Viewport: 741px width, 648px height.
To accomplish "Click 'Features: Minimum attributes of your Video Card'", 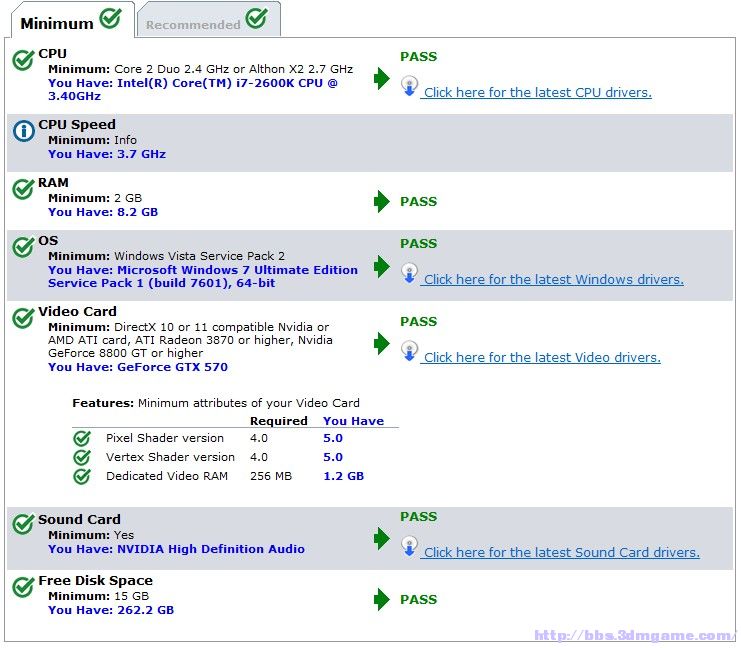I will point(216,403).
